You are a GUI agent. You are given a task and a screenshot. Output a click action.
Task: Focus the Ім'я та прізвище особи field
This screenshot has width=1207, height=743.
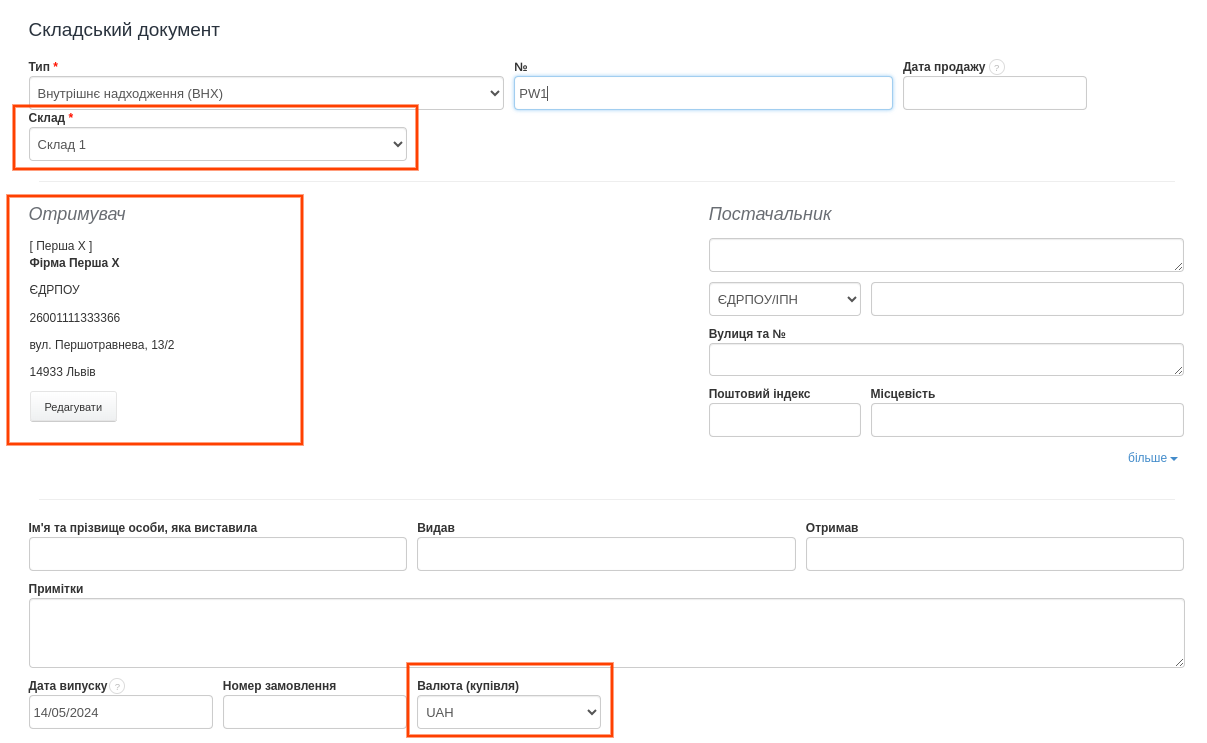217,554
